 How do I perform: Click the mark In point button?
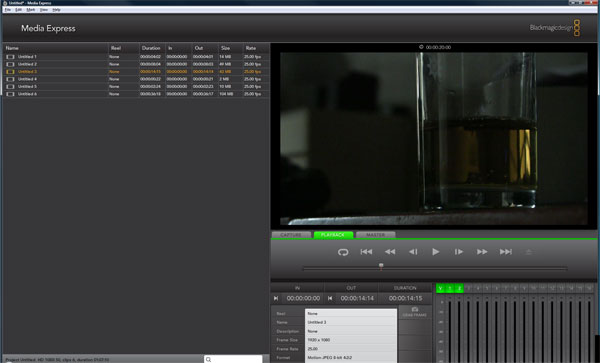pyautogui.click(x=276, y=298)
